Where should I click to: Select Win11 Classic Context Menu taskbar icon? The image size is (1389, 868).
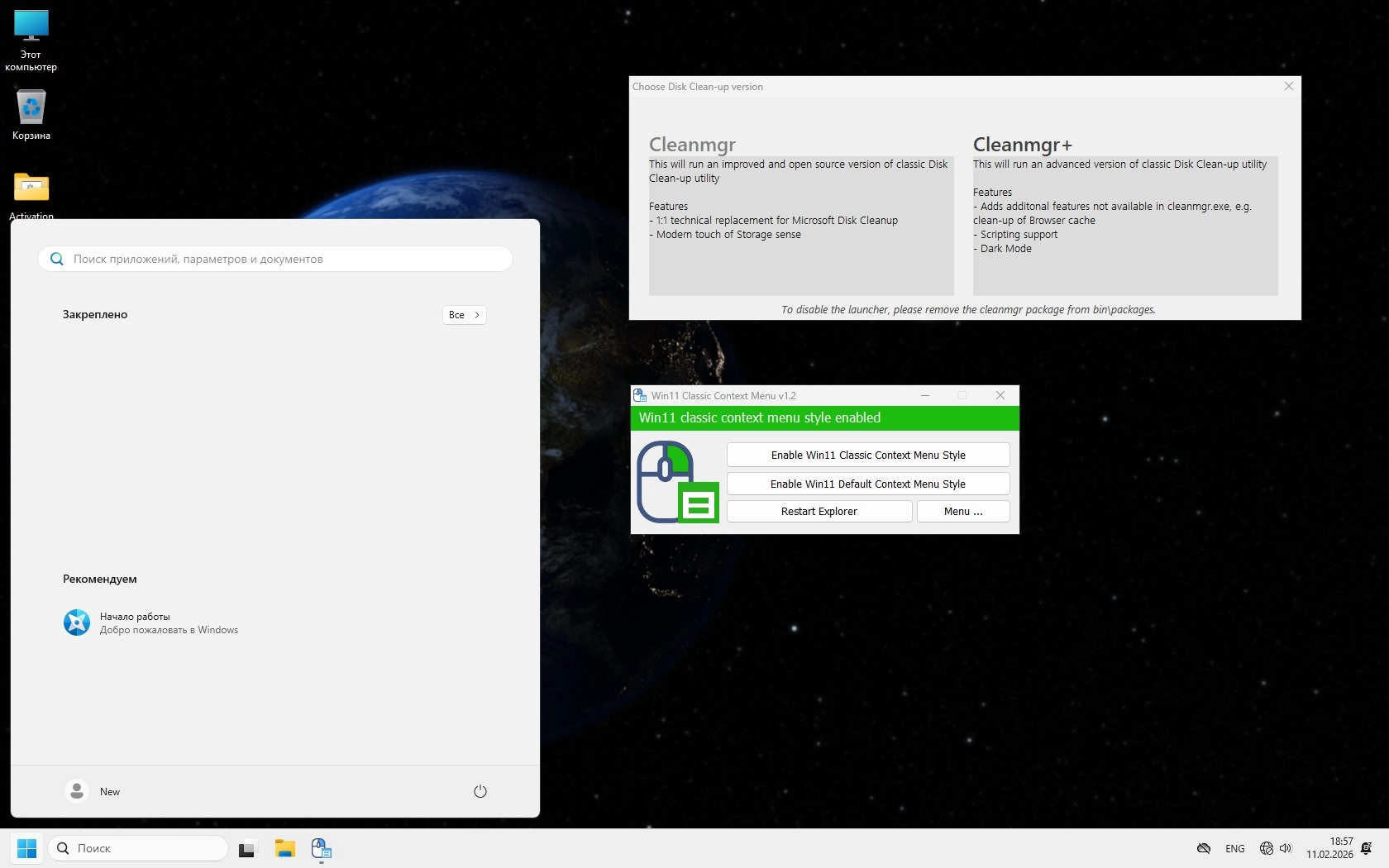tap(322, 848)
